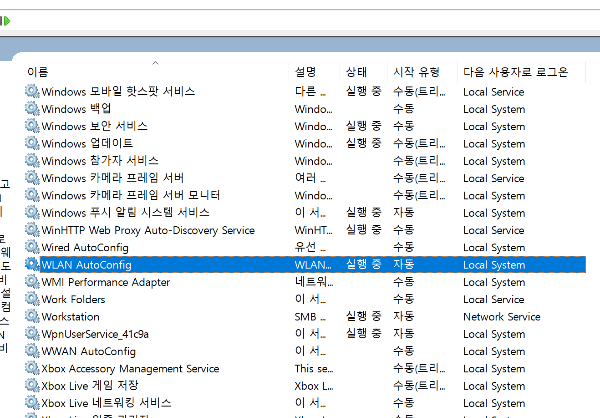This screenshot has height=418, width=600.
Task: Click gear icon of Windows 보안 서비스
Action: (32, 126)
